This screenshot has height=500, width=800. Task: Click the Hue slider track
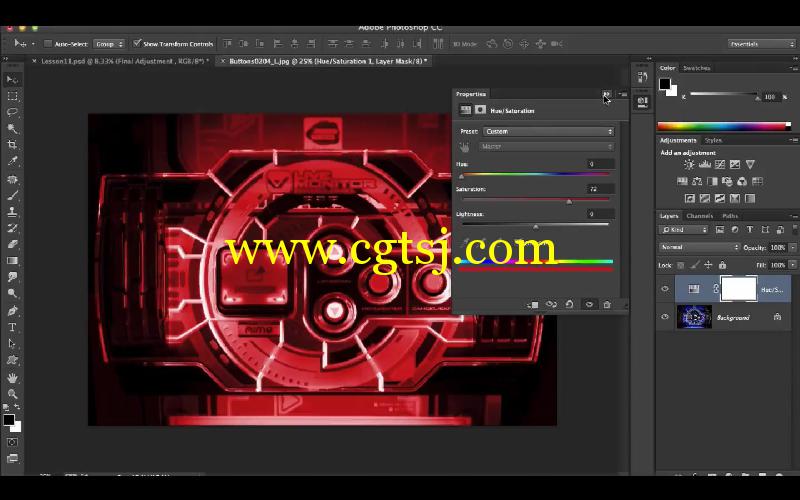536,174
